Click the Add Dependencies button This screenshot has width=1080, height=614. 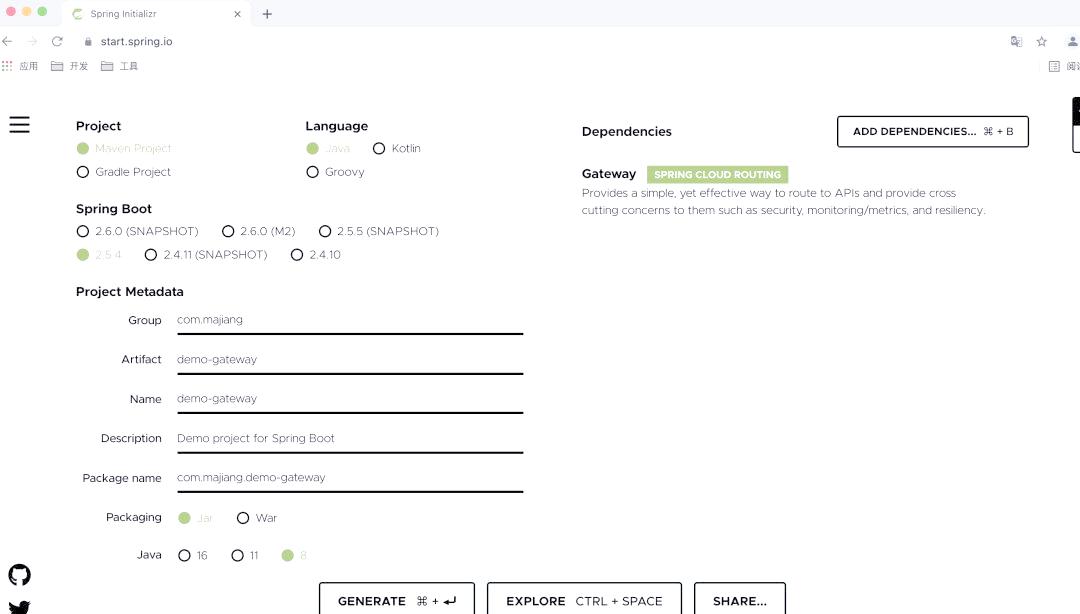(x=933, y=132)
